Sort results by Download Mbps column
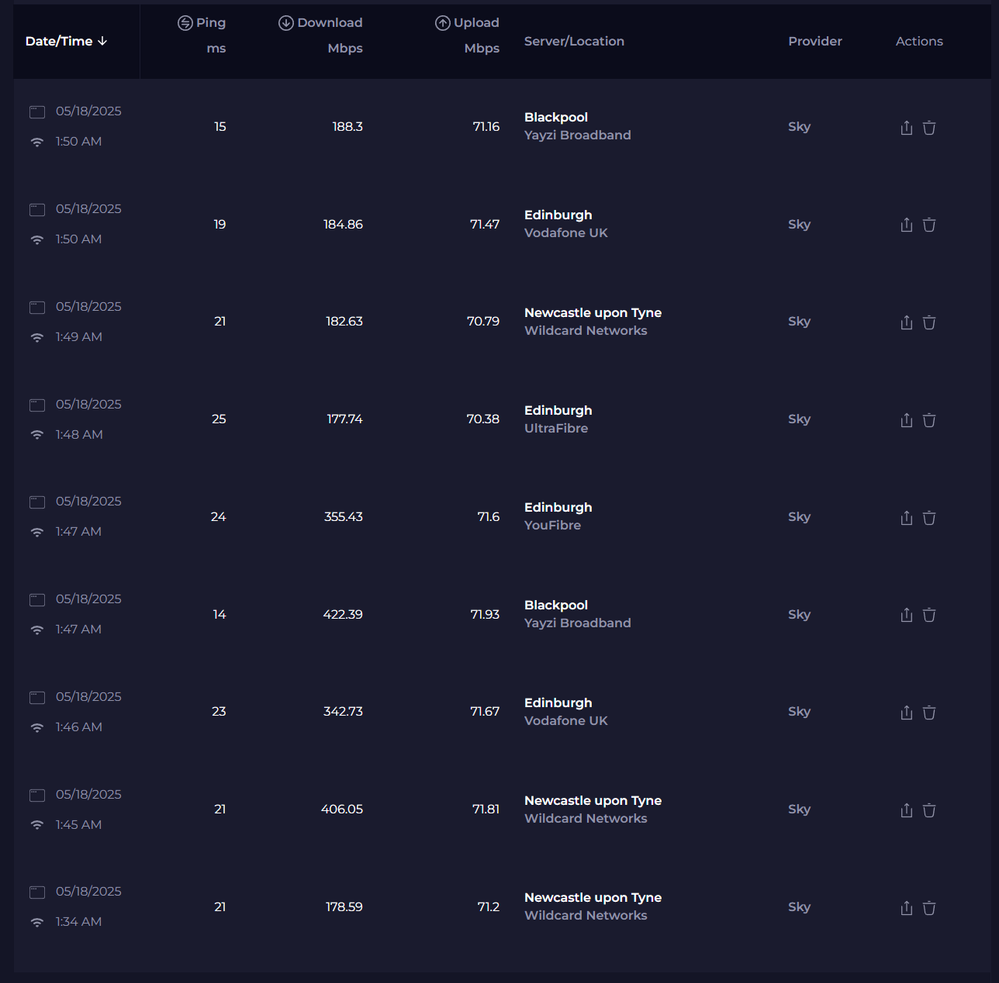999x983 pixels. (320, 23)
